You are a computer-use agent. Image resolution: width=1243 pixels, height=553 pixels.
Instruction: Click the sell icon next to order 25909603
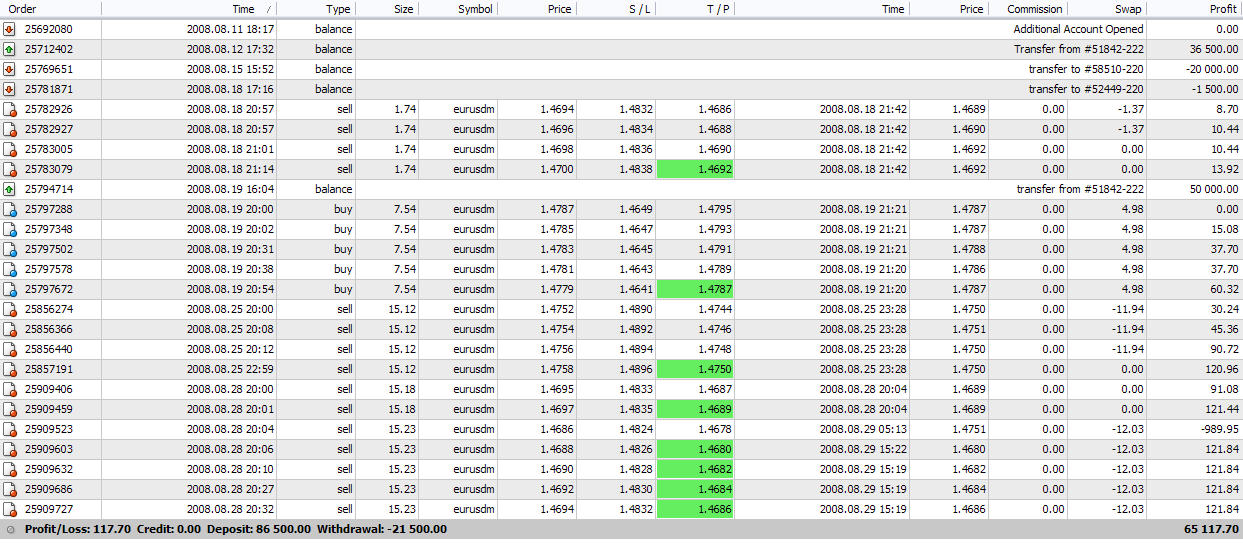click(9, 449)
